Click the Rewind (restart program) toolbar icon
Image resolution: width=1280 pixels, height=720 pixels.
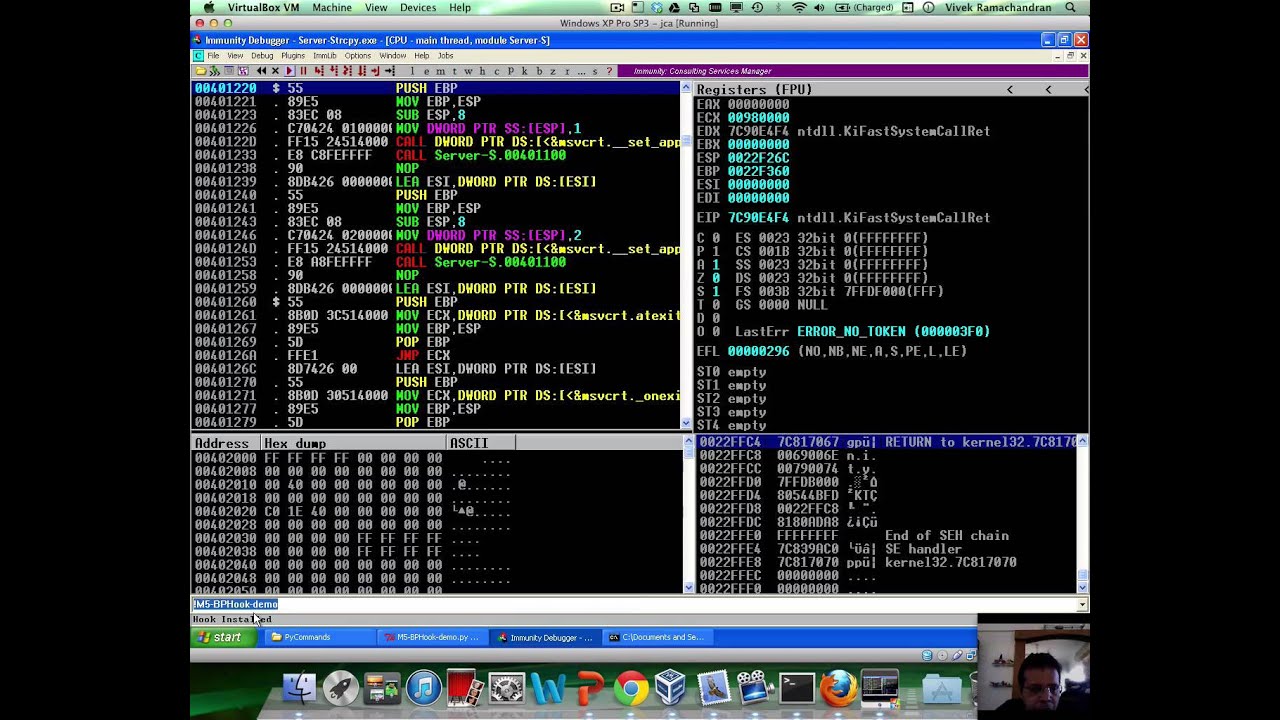pyautogui.click(x=261, y=71)
